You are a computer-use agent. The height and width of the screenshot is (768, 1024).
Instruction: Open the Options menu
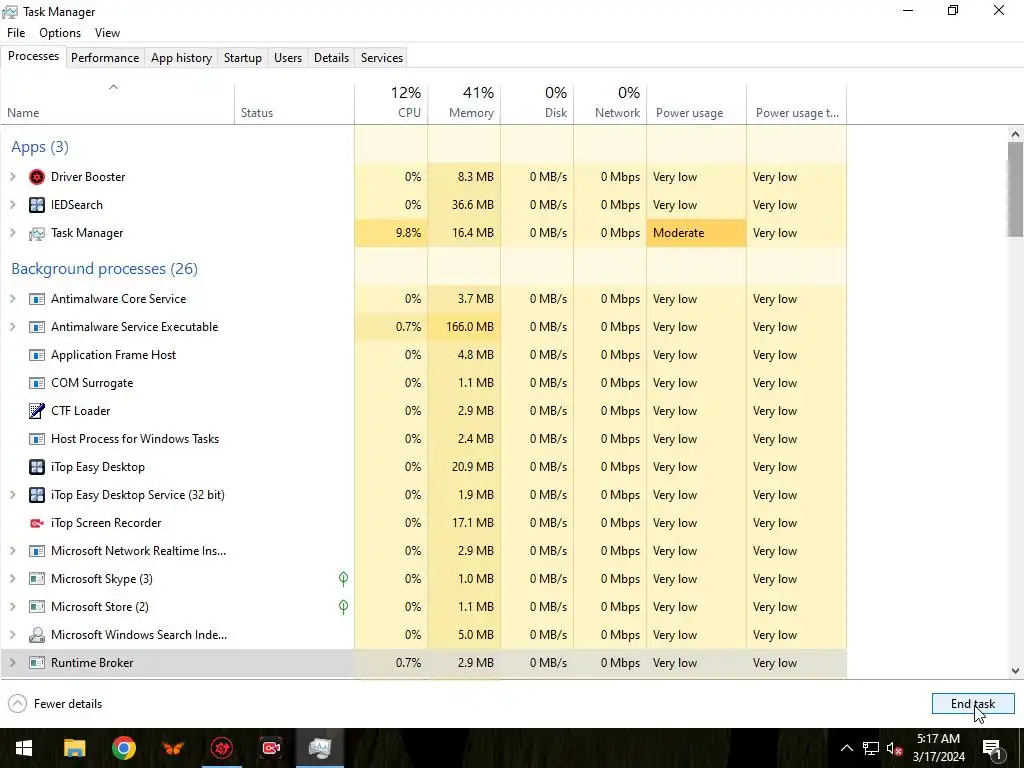point(60,33)
